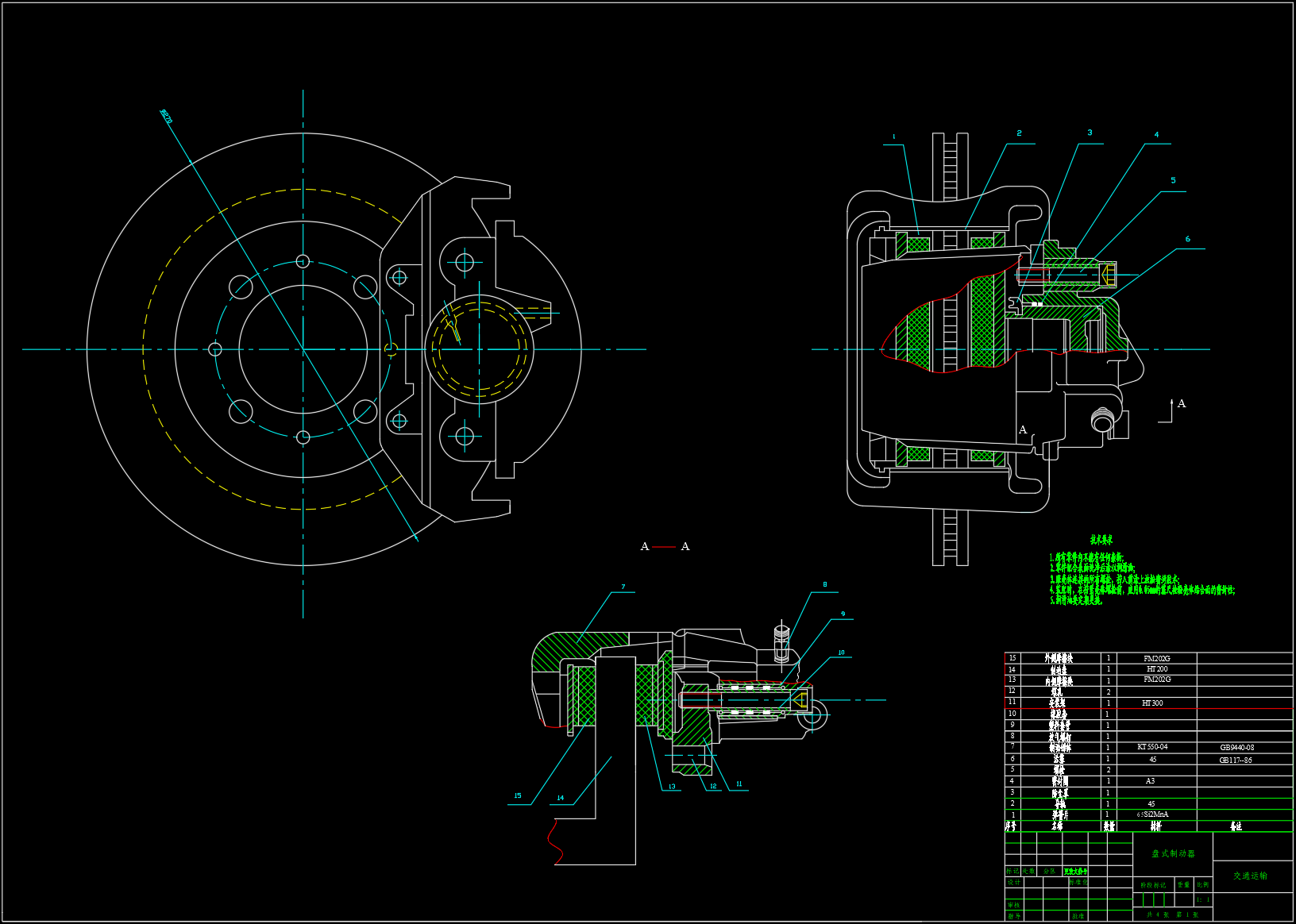Click callout number 5 beside side view
Viewport: 1296px width, 924px height.
[x=1173, y=180]
